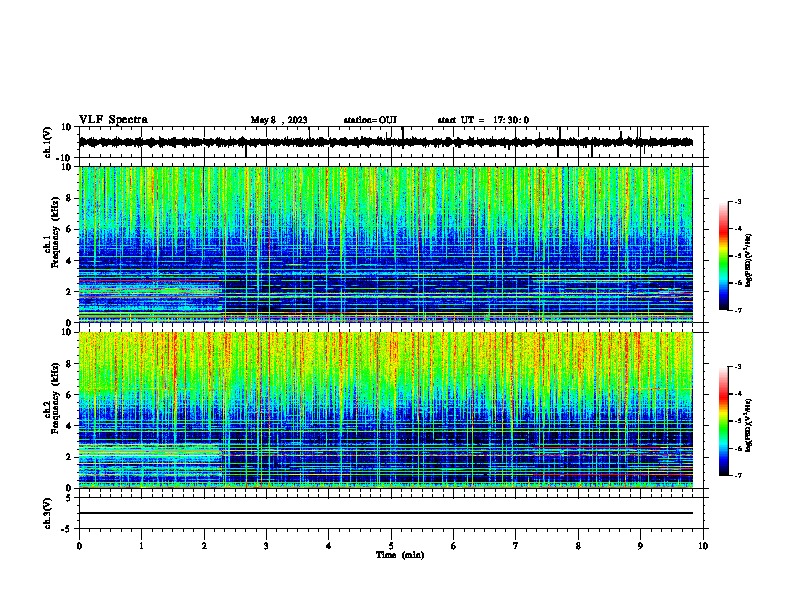Click time axis tick label 9
Image resolution: width=792 pixels, height=612 pixels.
point(640,546)
